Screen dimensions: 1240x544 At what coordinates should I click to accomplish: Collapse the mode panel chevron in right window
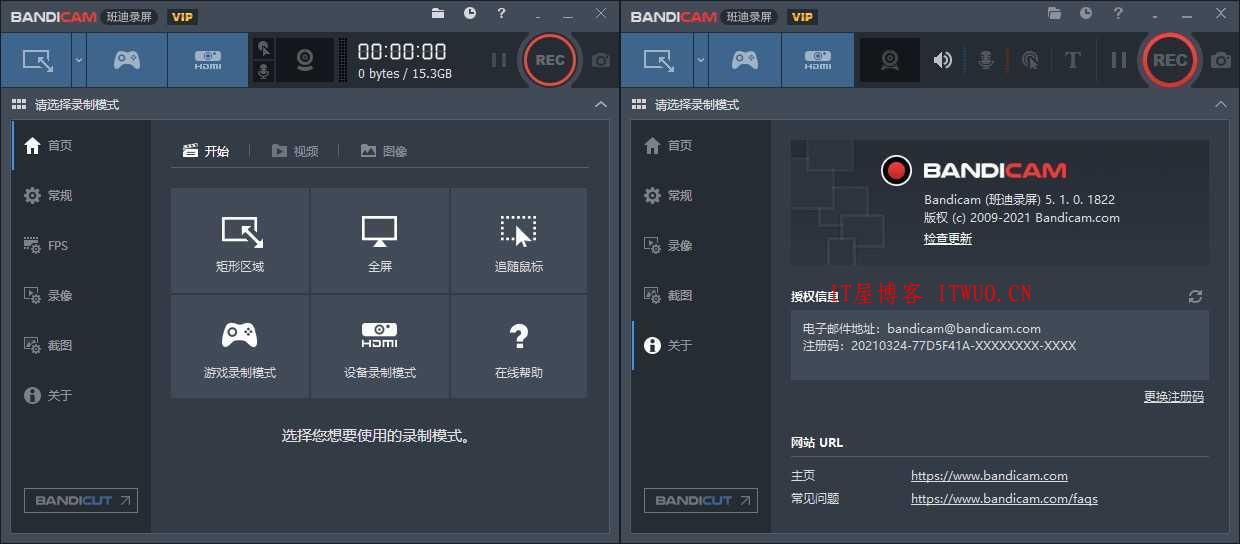click(1220, 104)
